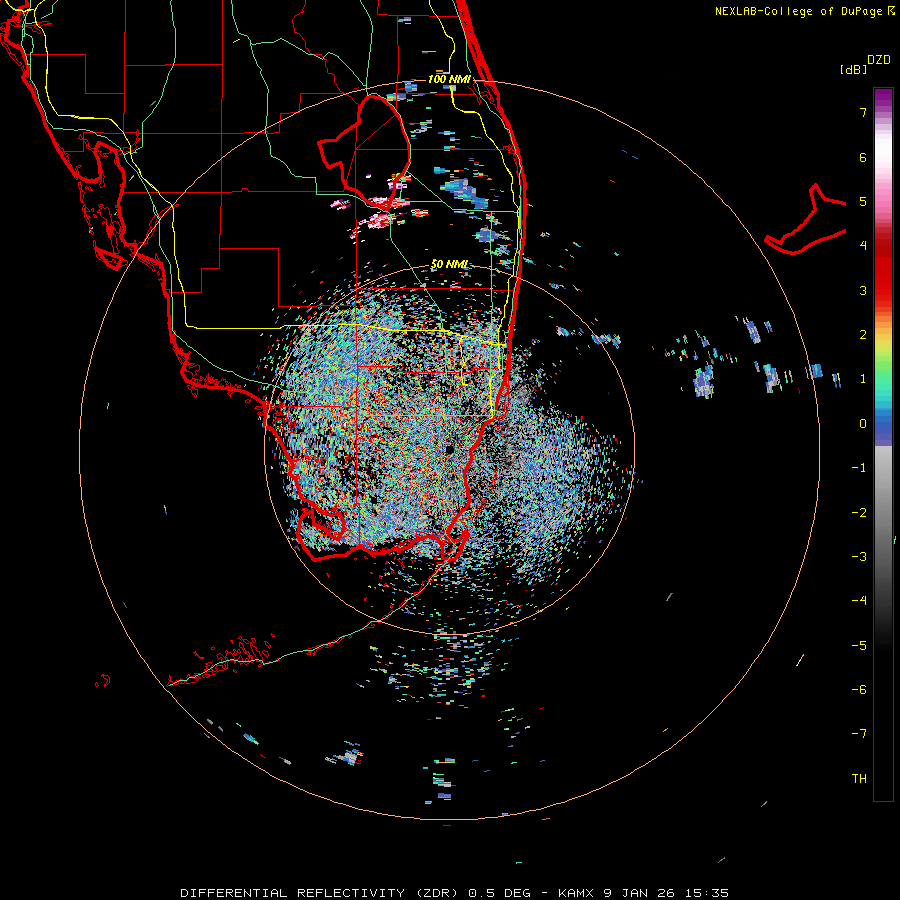Click the DZD color scale title
This screenshot has height=900, width=900.
point(879,60)
